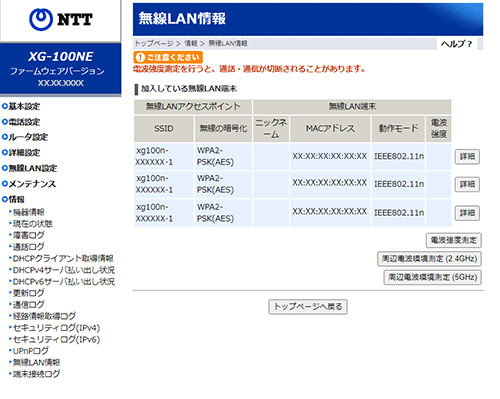Open 無線LAN情報 sidebar link
The width and height of the screenshot is (500, 399).
36,362
